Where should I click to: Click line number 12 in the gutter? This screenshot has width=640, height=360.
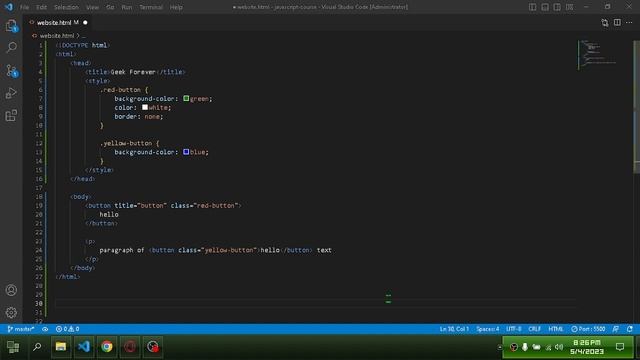pyautogui.click(x=39, y=143)
